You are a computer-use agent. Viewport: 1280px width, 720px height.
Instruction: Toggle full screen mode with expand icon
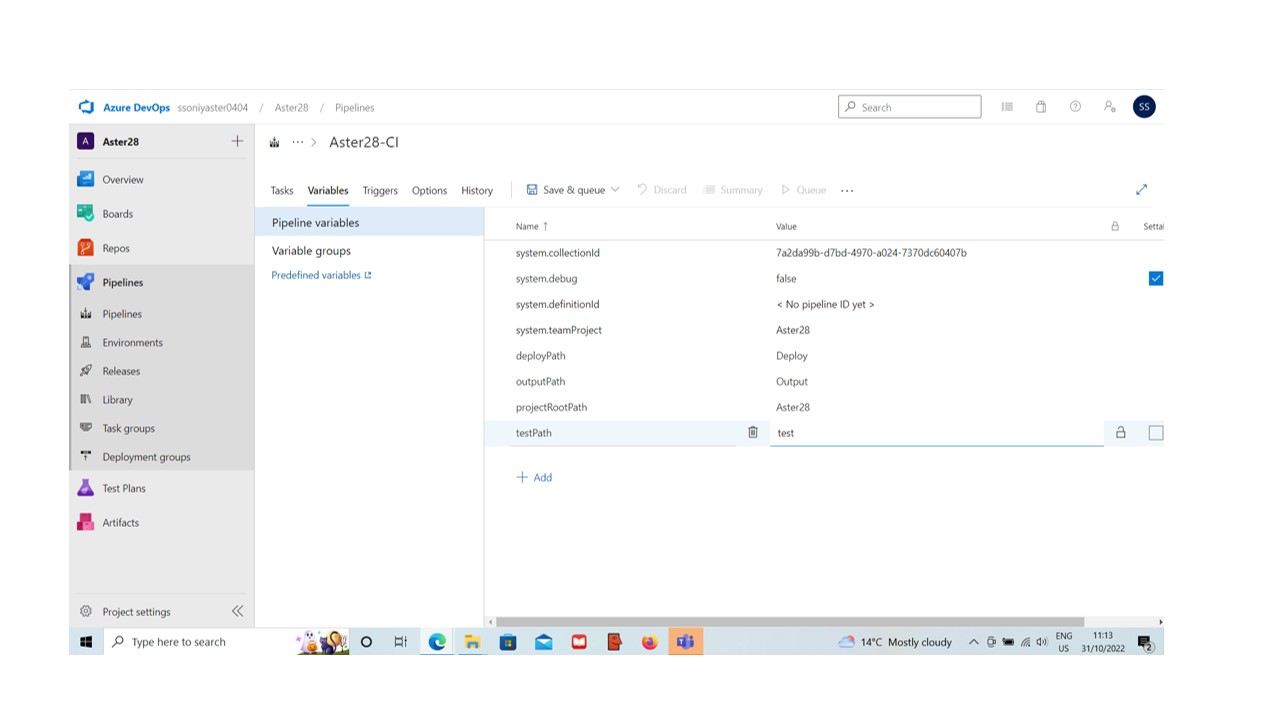pos(1141,189)
